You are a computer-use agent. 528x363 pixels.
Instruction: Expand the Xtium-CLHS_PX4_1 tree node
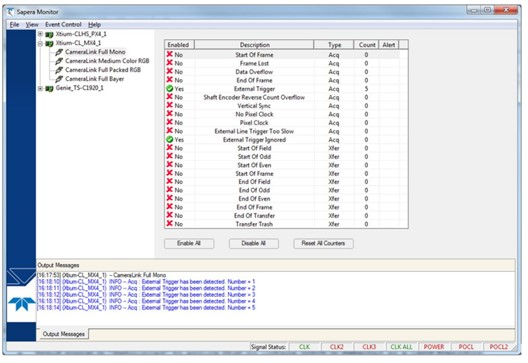40,34
